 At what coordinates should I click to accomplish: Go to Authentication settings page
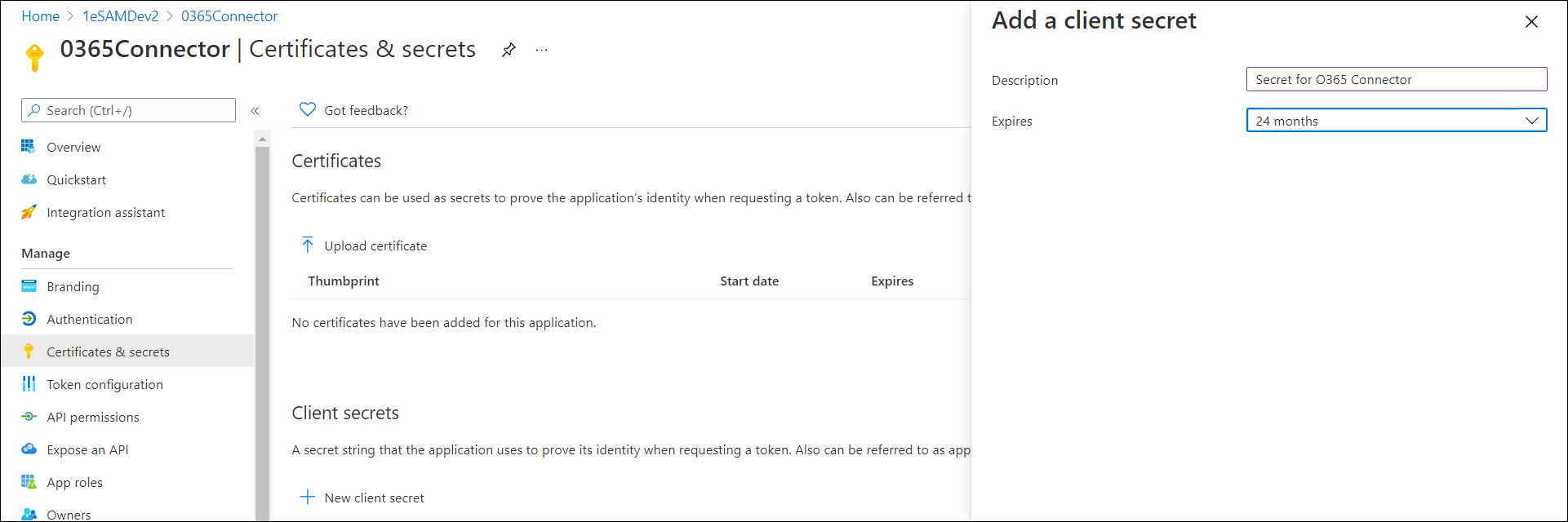89,320
